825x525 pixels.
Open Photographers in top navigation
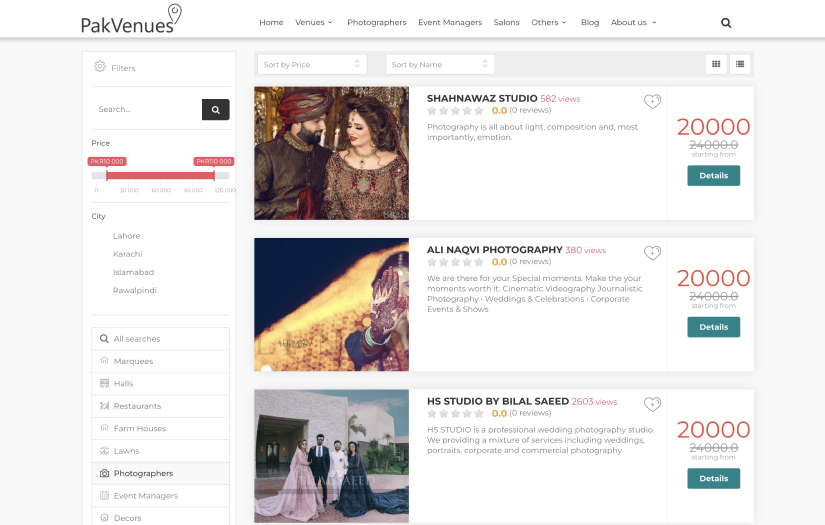click(x=377, y=22)
